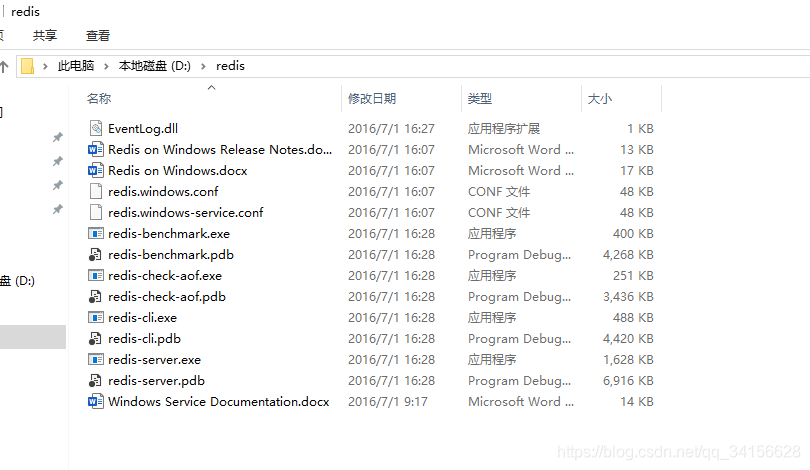Select the file name redis-server.exe
This screenshot has height=470, width=810.
click(154, 359)
